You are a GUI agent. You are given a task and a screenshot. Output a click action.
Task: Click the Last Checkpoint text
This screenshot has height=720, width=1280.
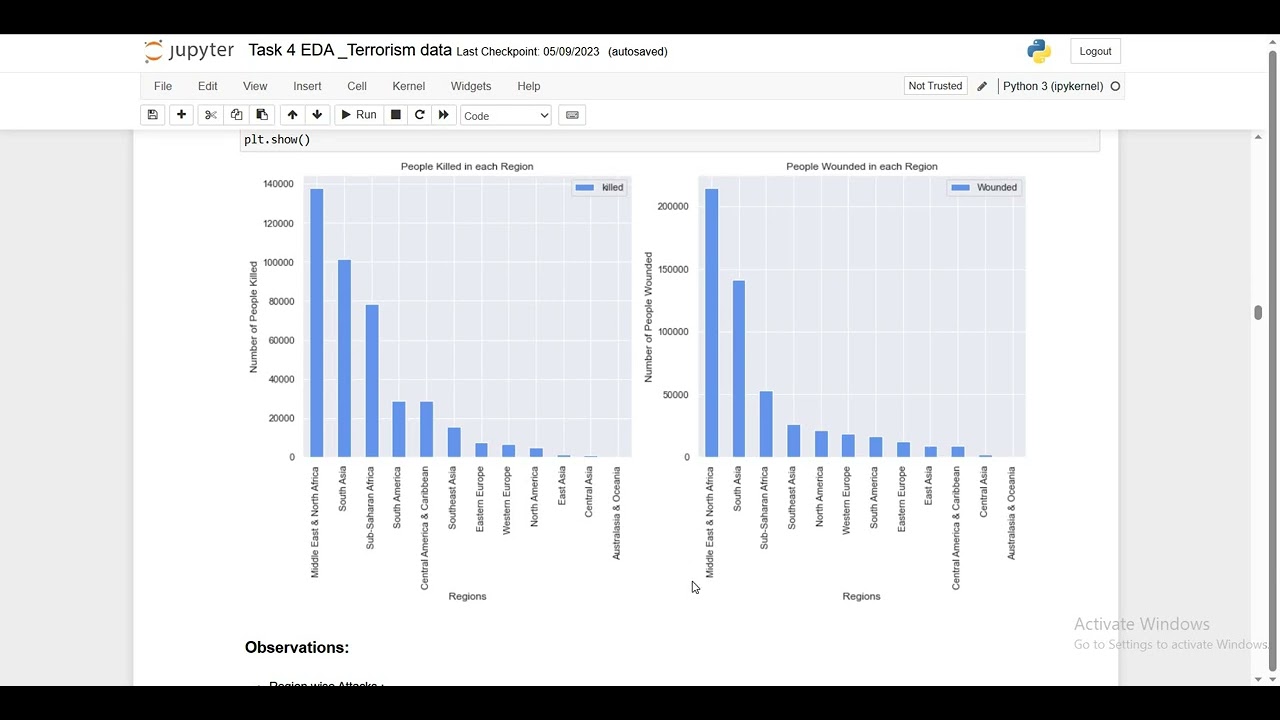tap(528, 52)
